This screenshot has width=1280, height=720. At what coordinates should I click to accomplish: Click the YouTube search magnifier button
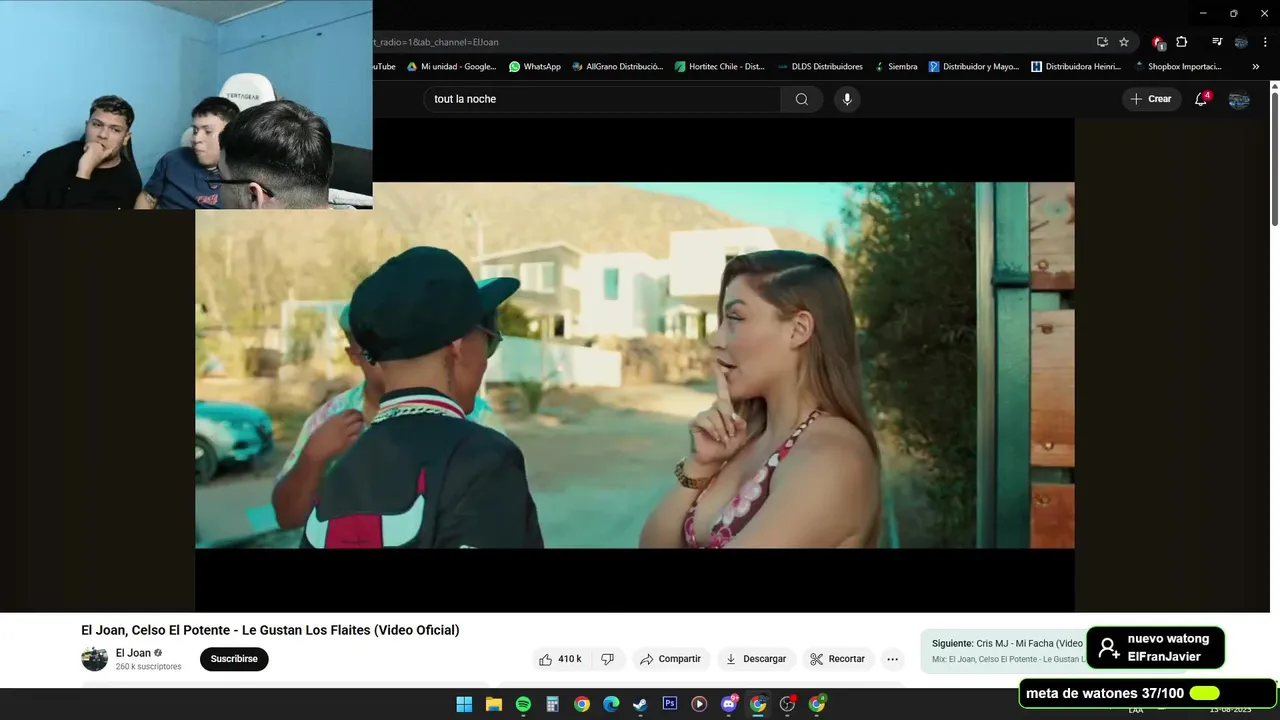[x=802, y=99]
